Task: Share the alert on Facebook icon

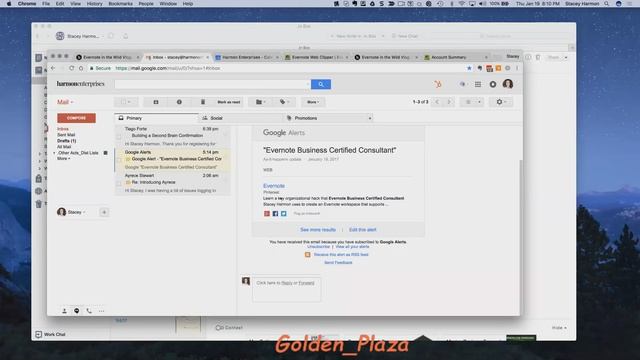Action: tap(275, 213)
